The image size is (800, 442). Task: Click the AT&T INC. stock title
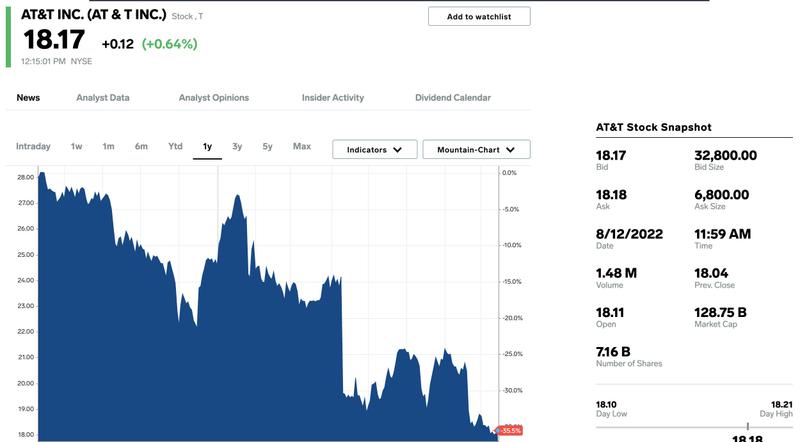93,14
